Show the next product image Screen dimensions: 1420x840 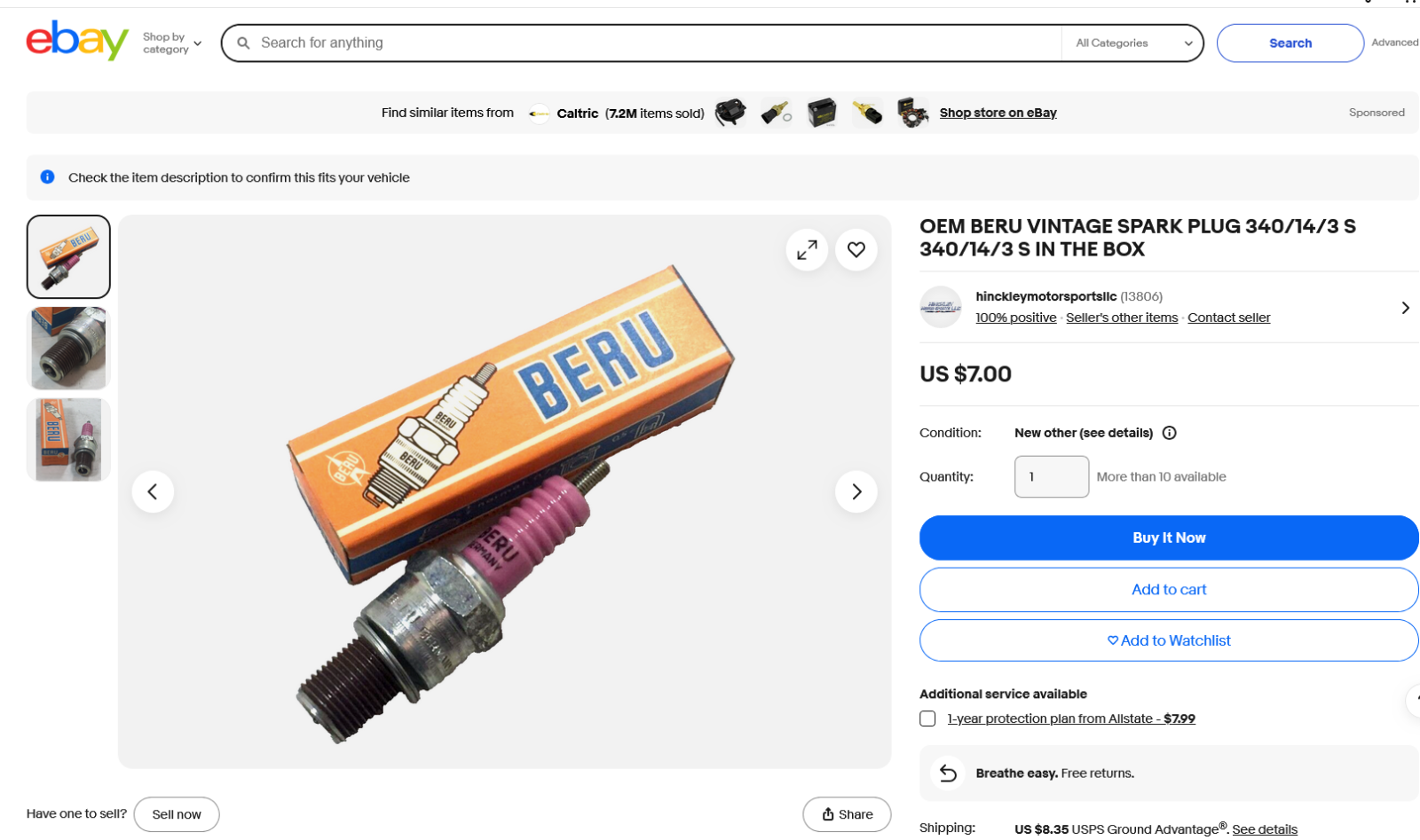[856, 491]
